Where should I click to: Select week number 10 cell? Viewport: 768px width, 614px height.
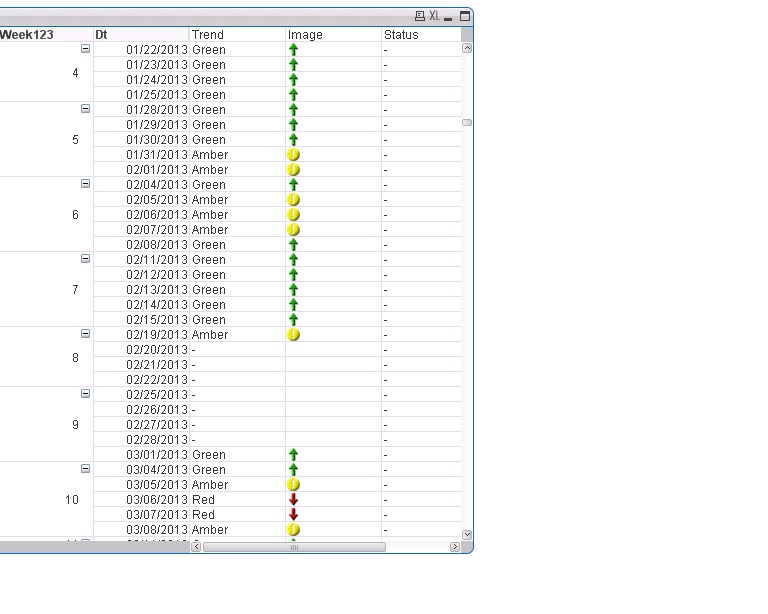pos(46,499)
